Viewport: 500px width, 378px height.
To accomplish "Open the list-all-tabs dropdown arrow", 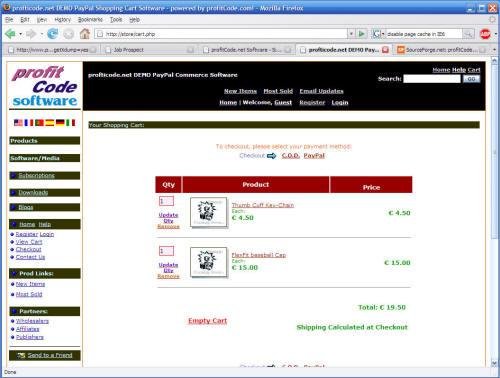I will coord(494,50).
